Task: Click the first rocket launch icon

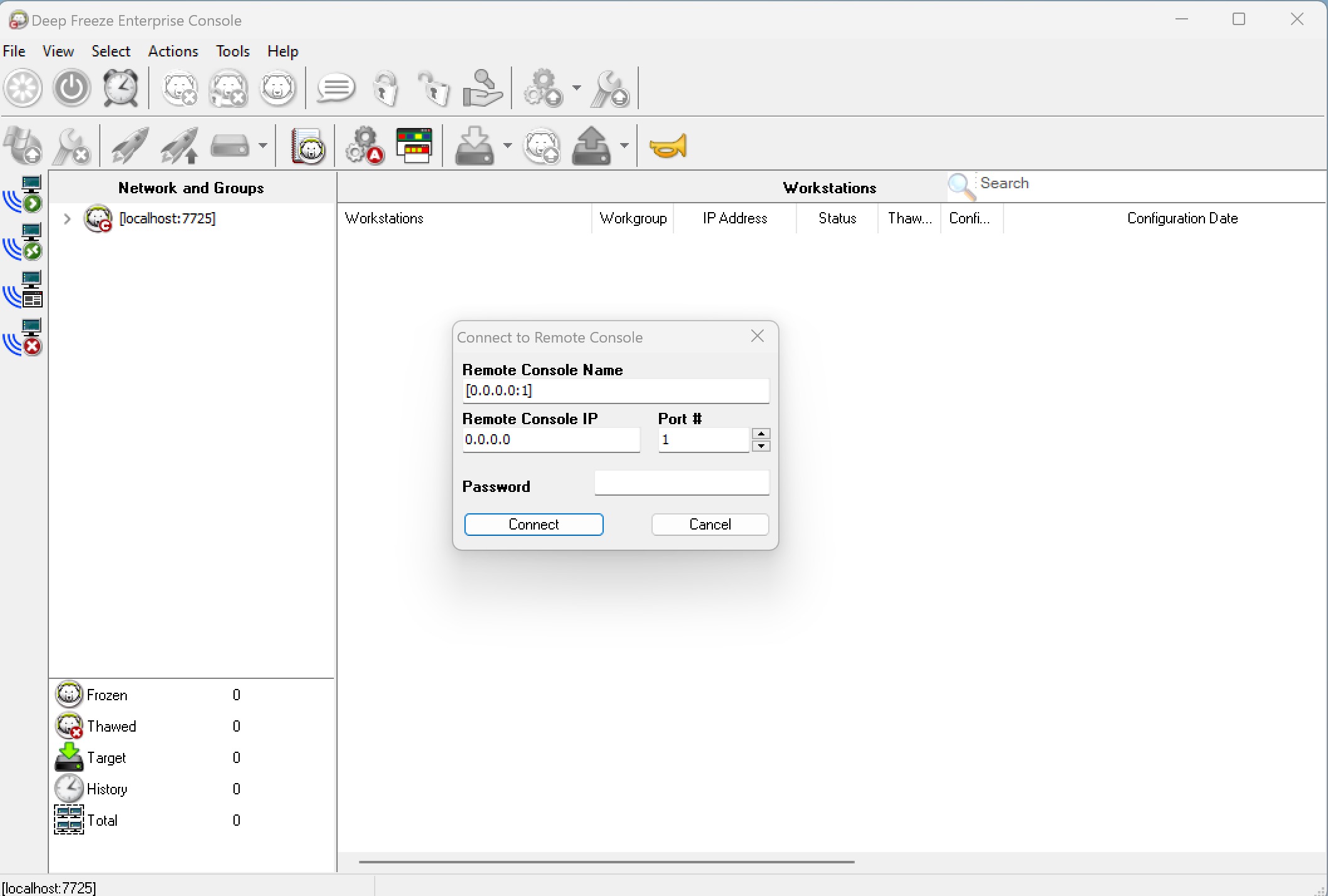Action: [x=129, y=146]
